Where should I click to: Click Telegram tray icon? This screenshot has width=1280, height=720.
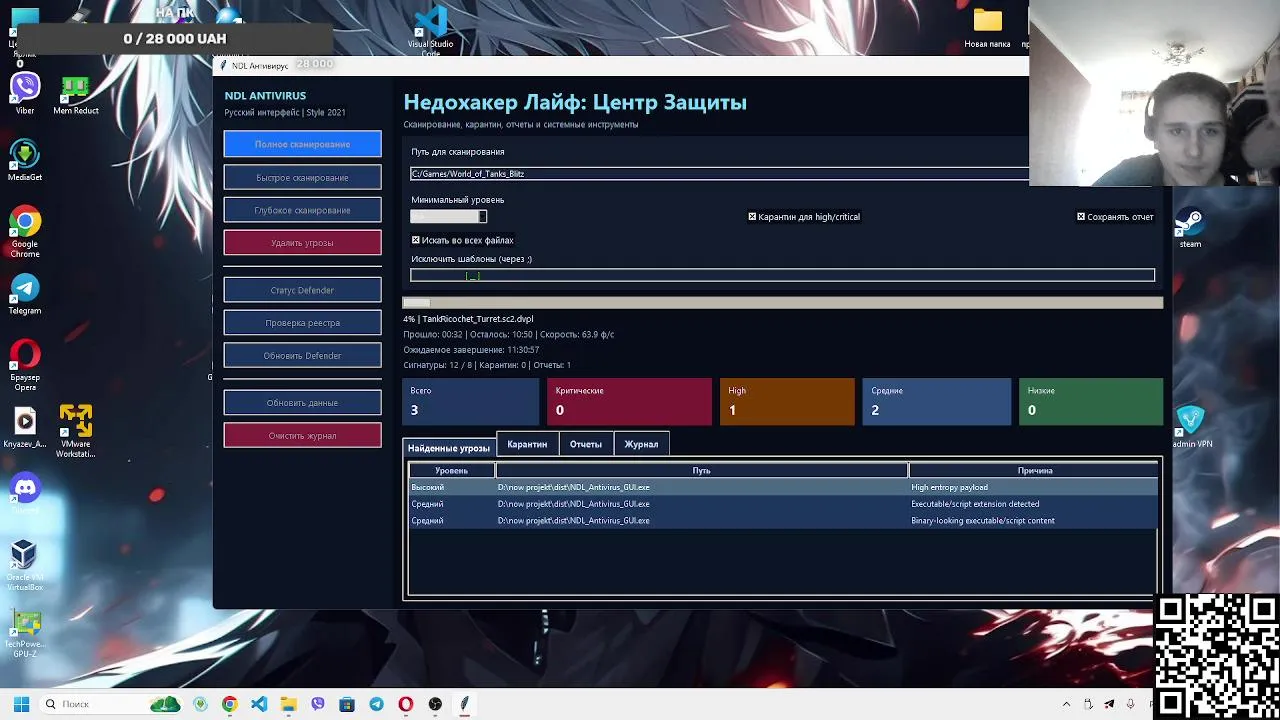pyautogui.click(x=1109, y=704)
